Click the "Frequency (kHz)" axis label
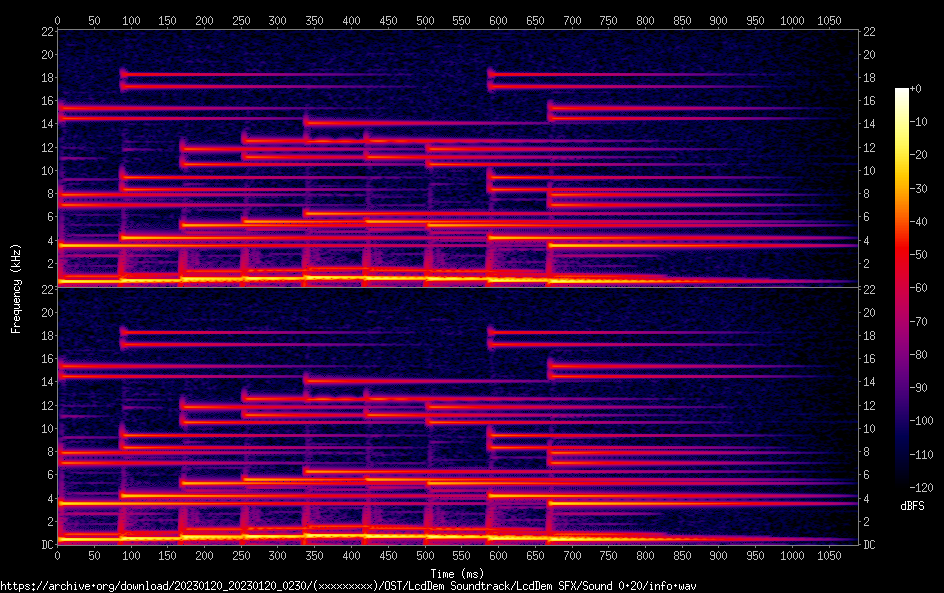The image size is (944, 593). (x=16, y=288)
